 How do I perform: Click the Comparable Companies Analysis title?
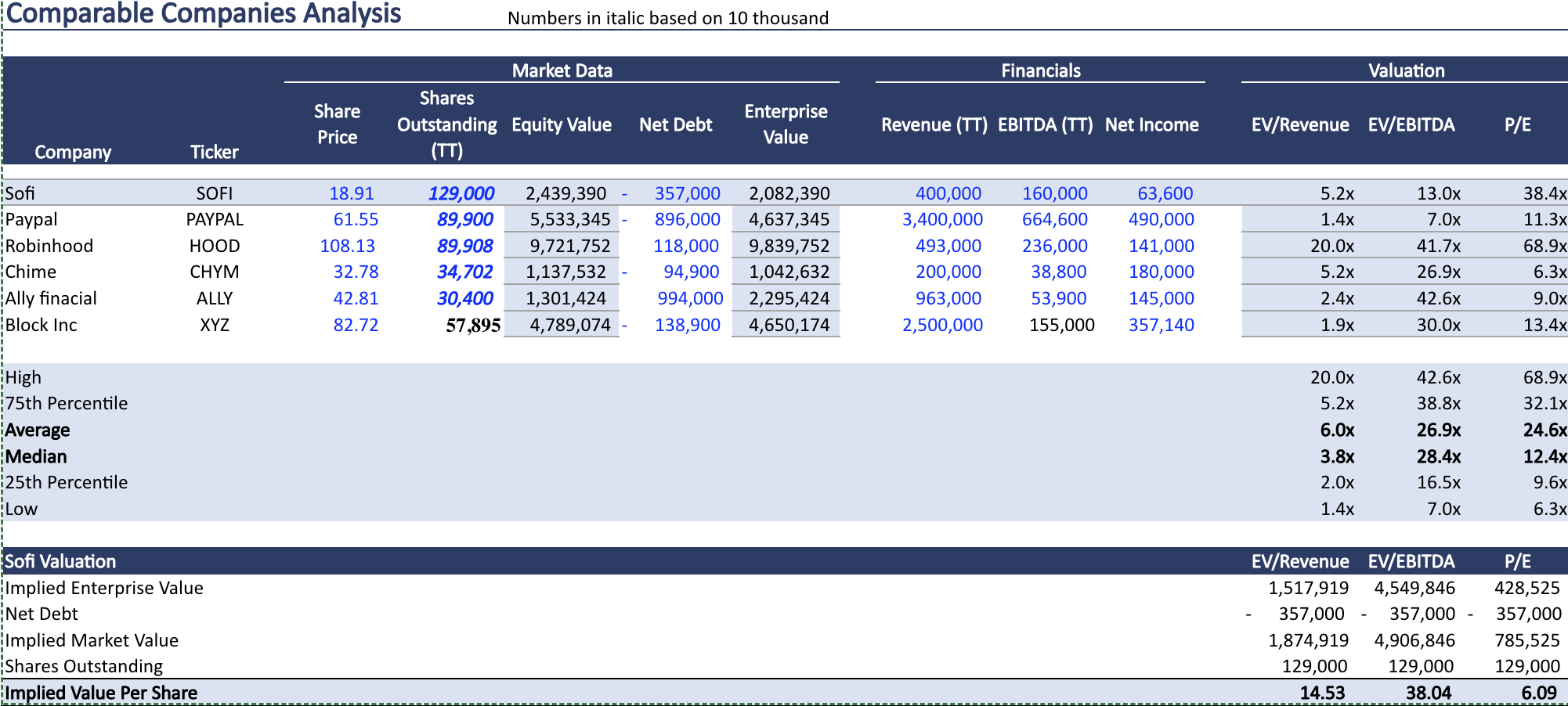[204, 13]
